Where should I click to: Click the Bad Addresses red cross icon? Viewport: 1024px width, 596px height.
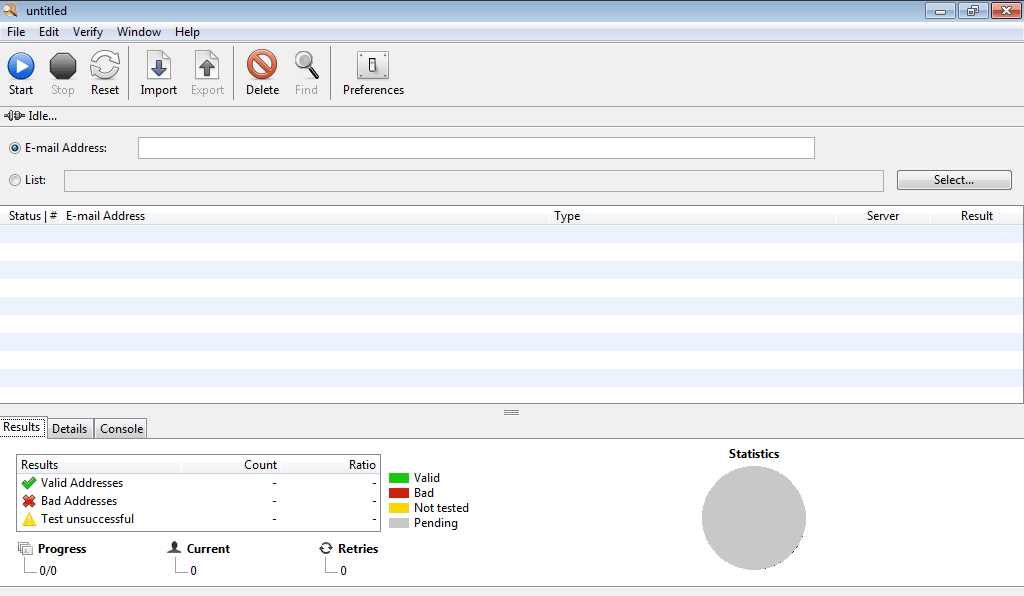pos(29,501)
